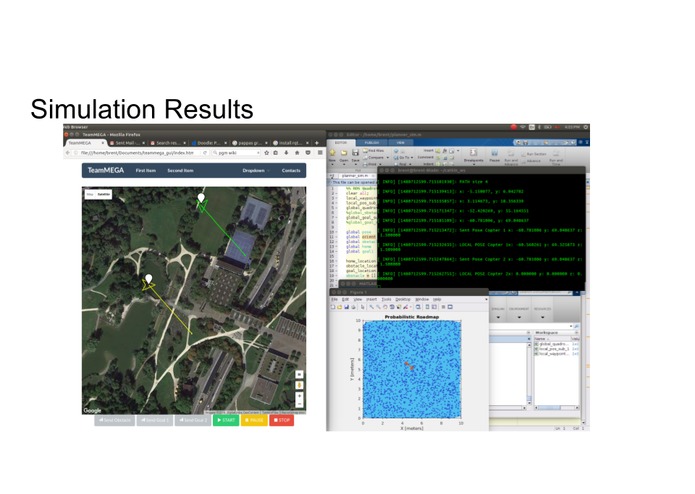Open the View menu in Figure 1

pos(357,300)
